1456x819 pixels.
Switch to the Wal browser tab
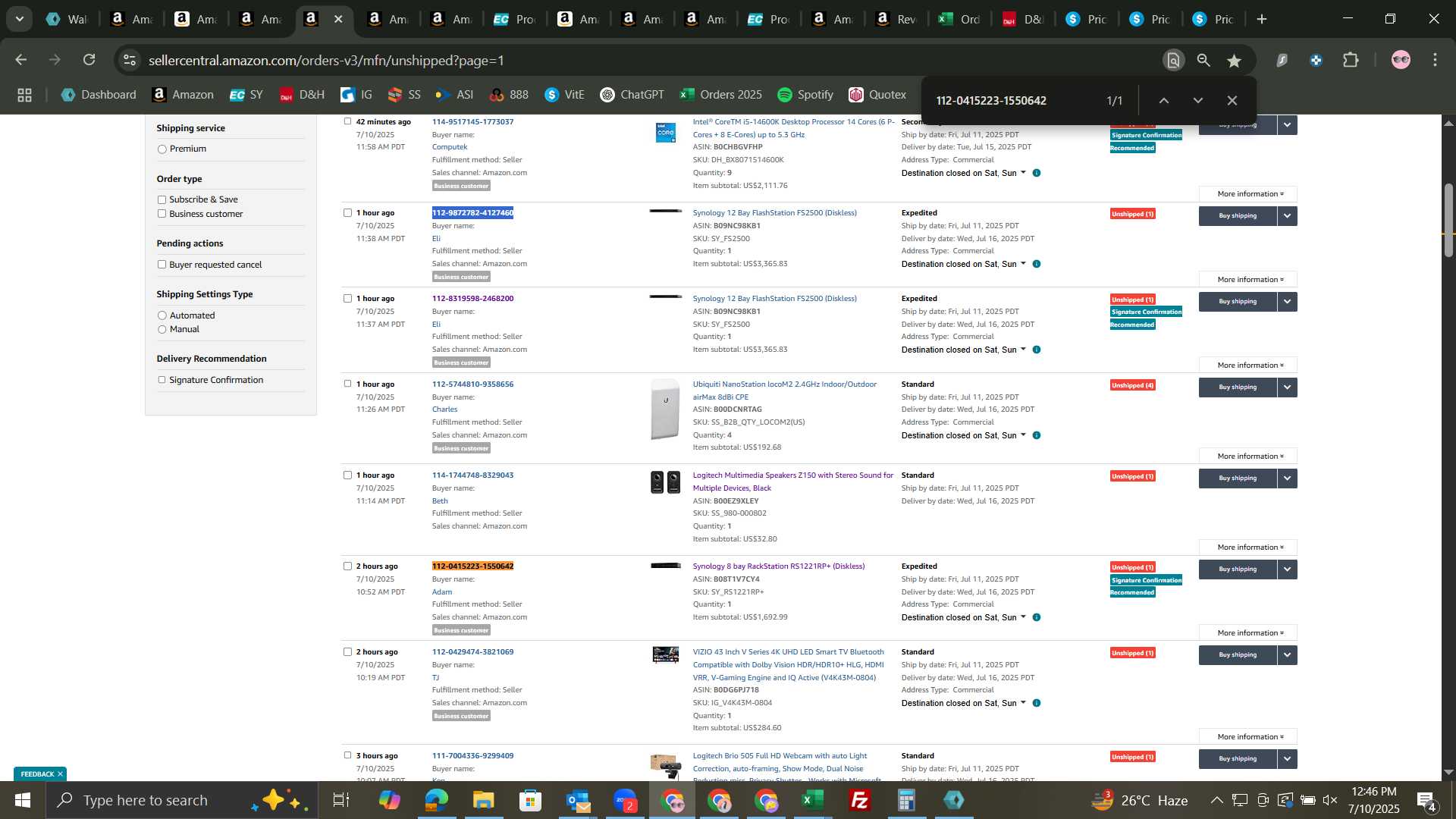[x=67, y=19]
